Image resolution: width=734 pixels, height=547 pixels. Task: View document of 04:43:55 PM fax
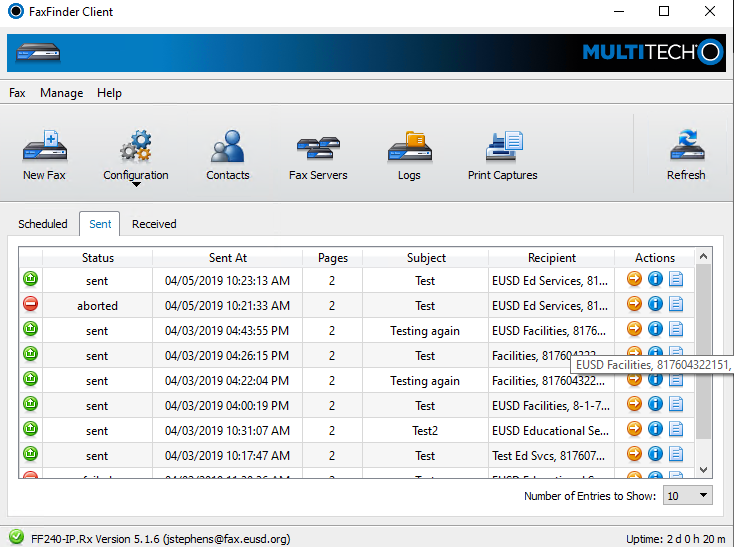coord(676,329)
